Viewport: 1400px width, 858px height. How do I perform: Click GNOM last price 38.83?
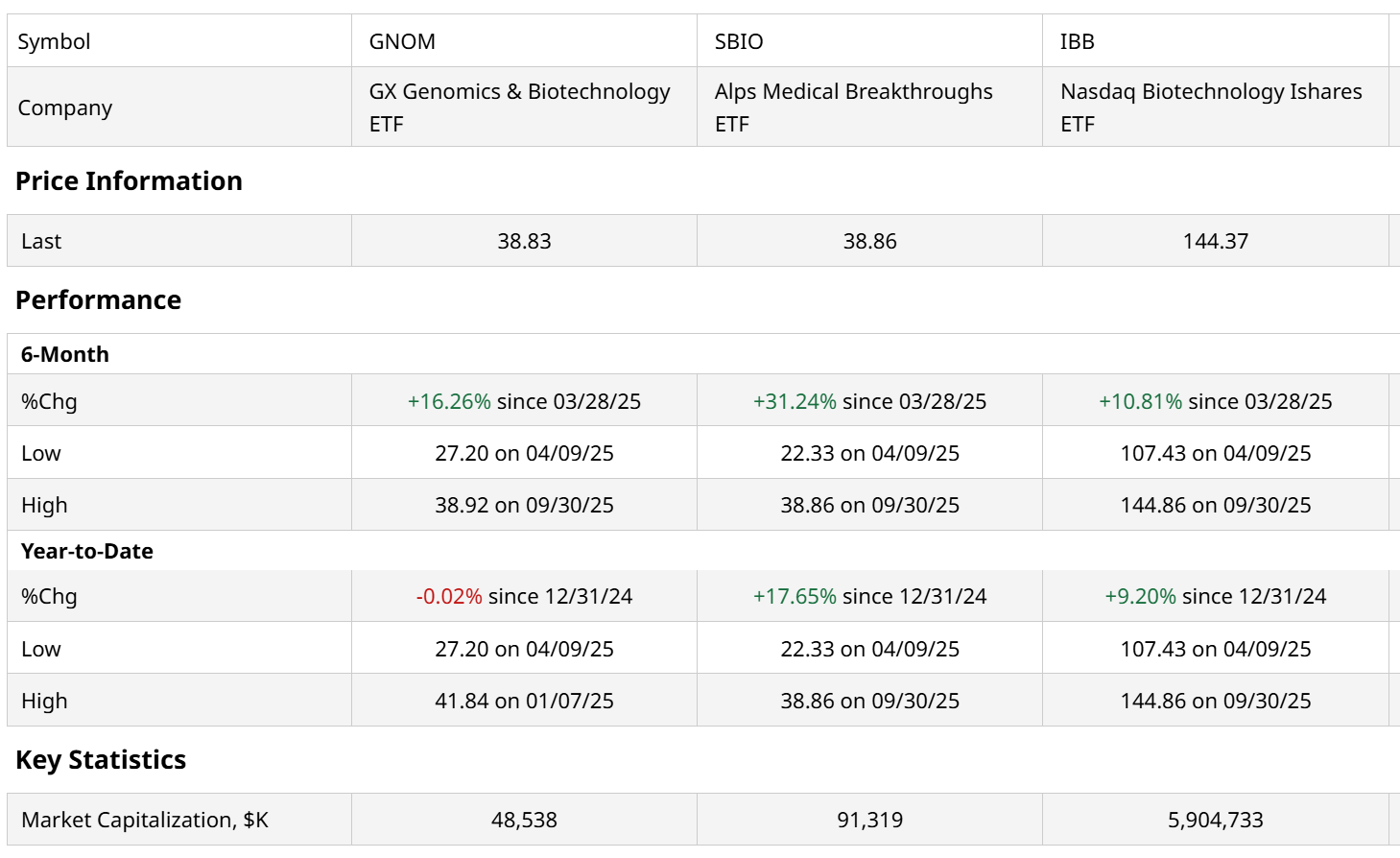point(524,241)
